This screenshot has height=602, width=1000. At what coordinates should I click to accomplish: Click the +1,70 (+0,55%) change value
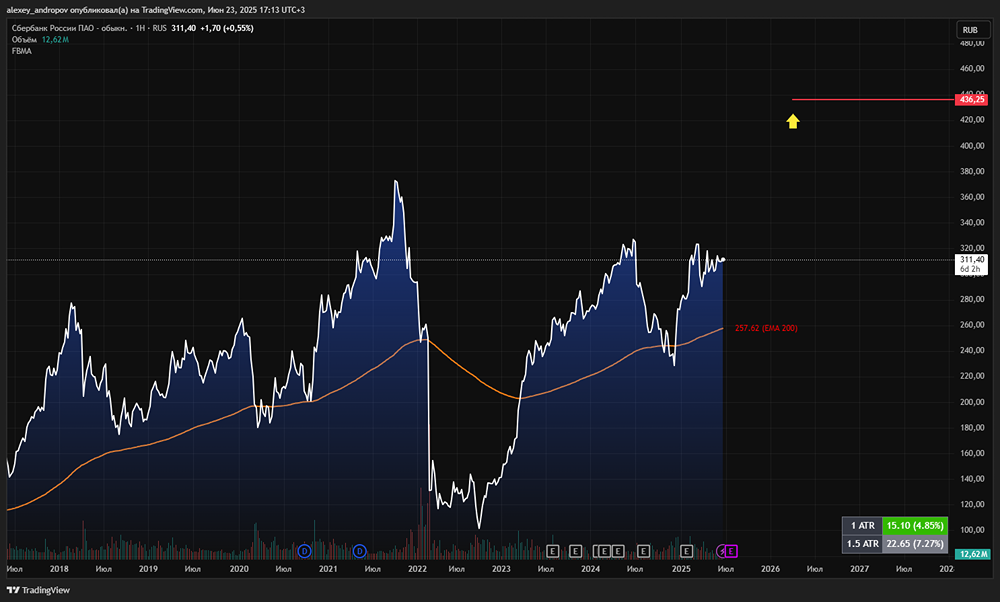[226, 28]
